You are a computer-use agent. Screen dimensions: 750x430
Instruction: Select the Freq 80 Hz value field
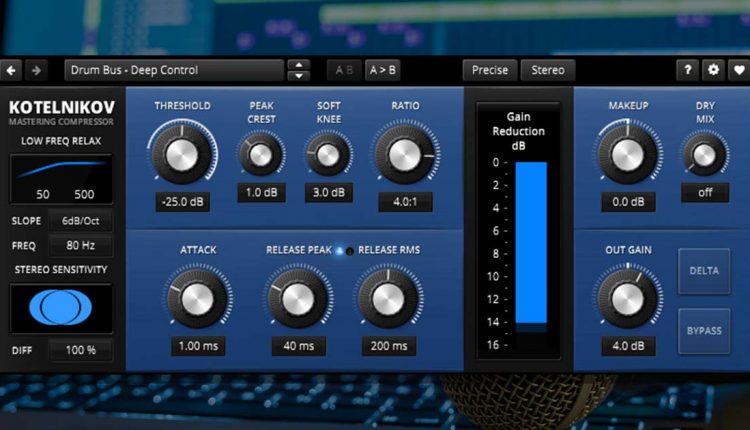point(80,245)
